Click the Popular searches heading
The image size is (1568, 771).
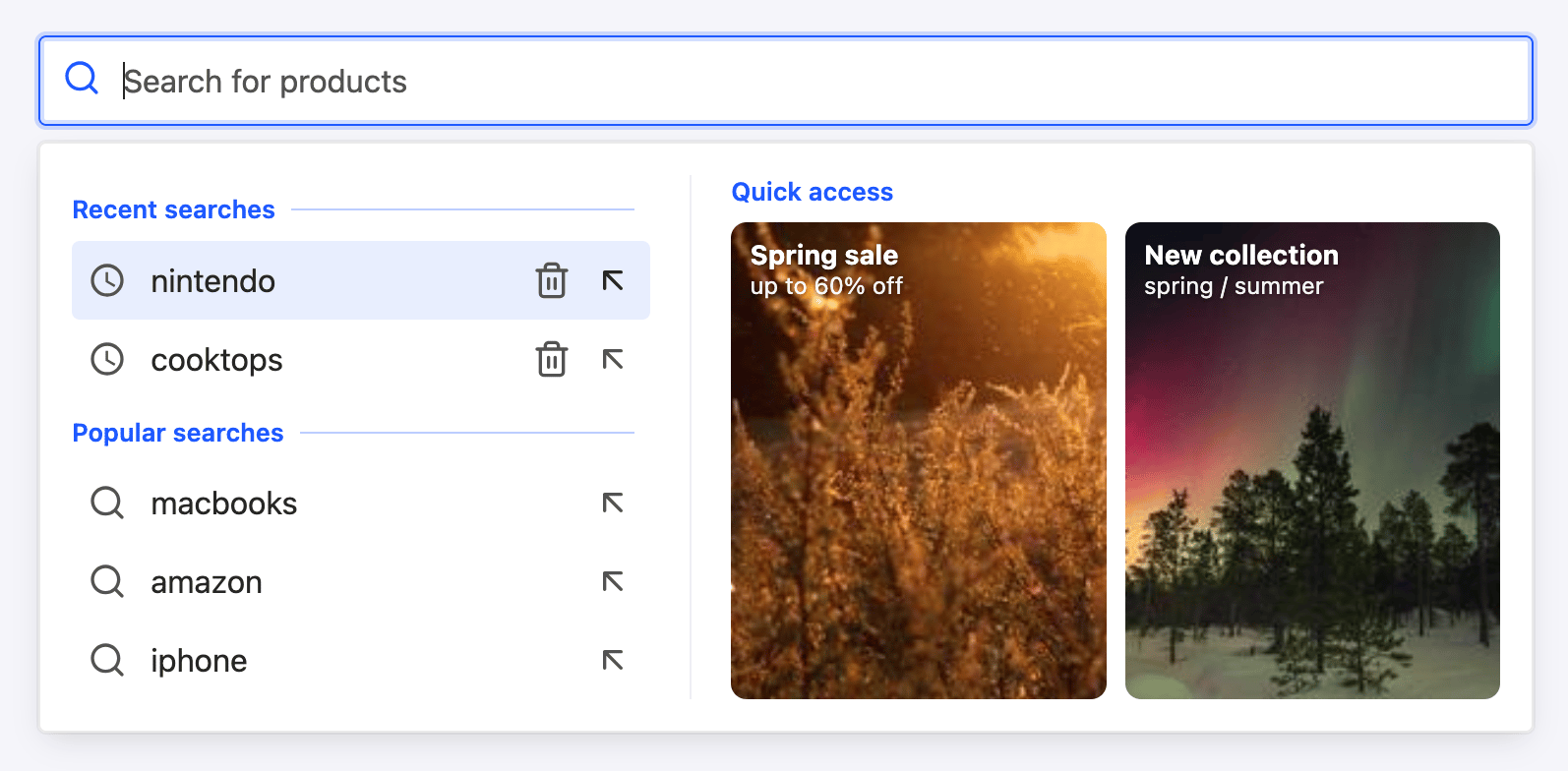tap(178, 433)
